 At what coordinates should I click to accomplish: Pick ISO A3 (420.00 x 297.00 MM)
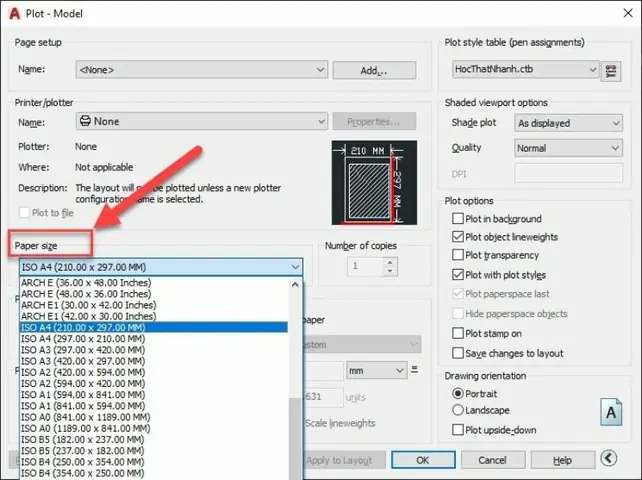[154, 361]
